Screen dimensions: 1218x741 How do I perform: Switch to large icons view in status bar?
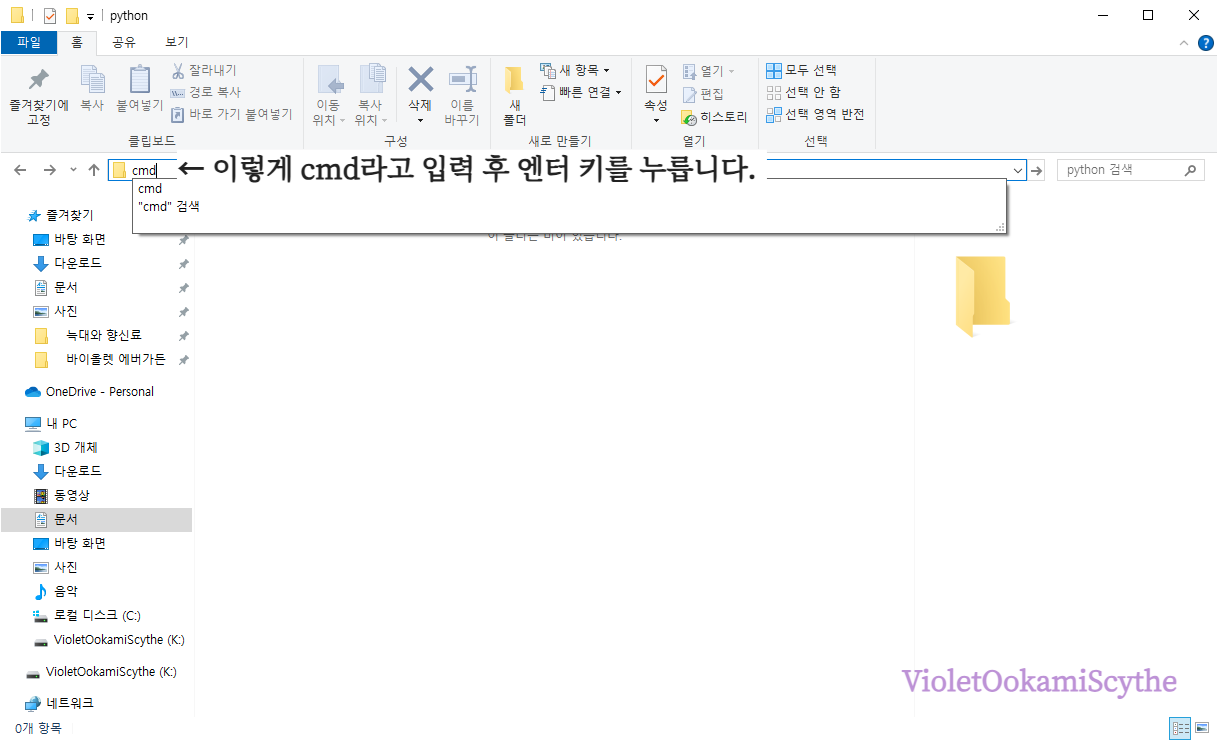tap(1200, 729)
